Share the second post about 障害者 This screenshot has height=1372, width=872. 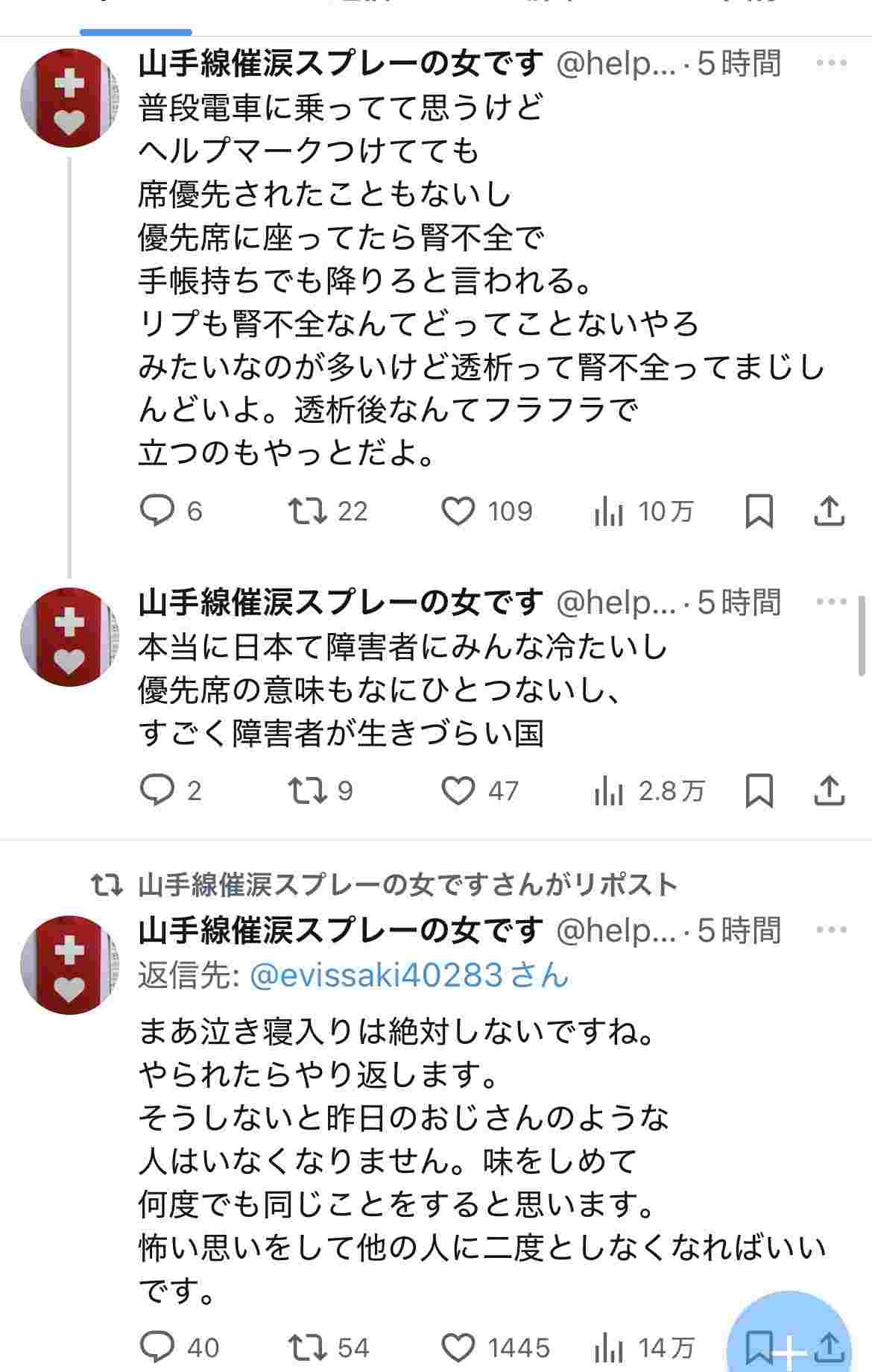[x=829, y=790]
